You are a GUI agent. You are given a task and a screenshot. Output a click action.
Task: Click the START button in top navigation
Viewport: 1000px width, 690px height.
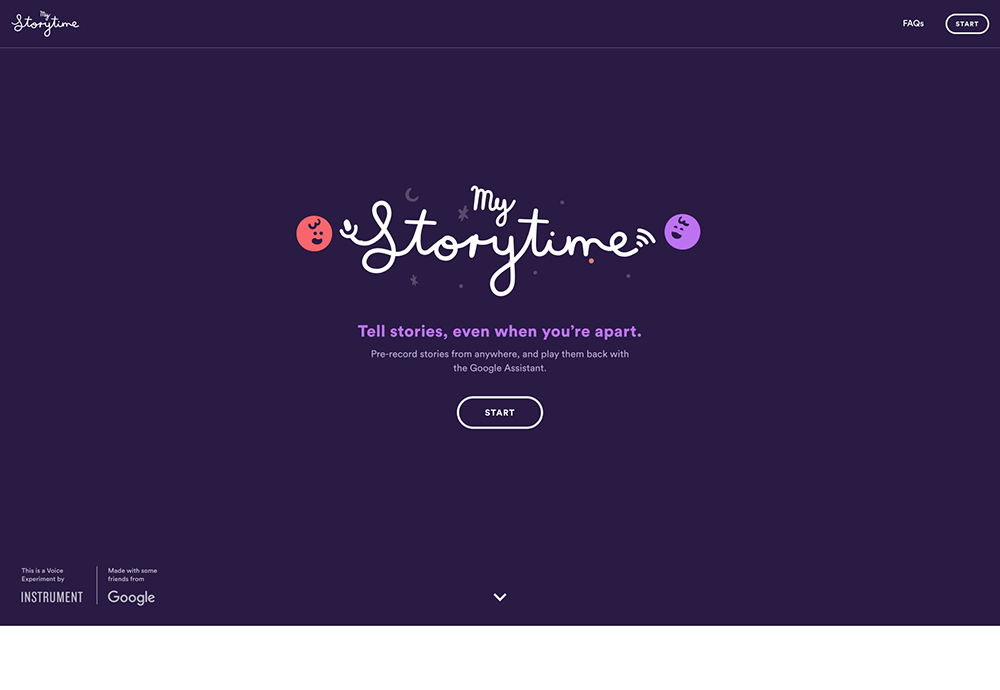pyautogui.click(x=967, y=24)
